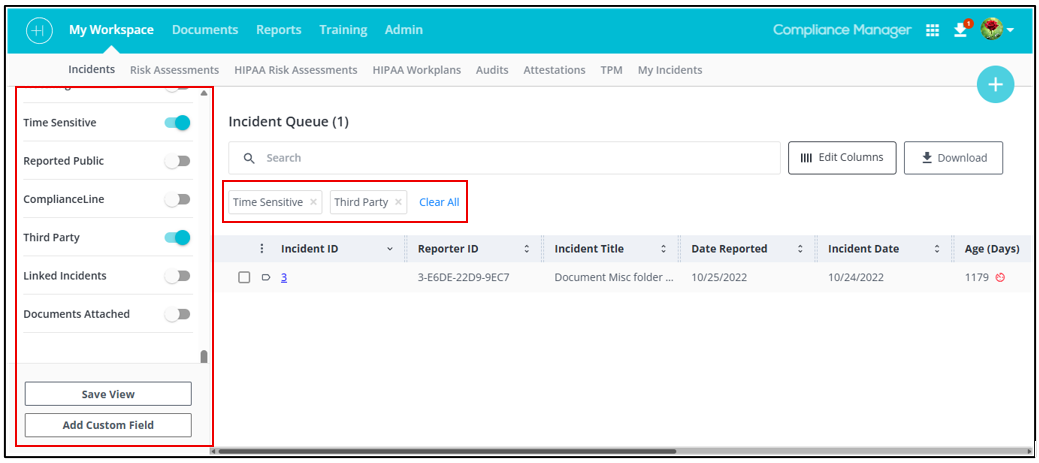Click the flag icon on incident 3

pyautogui.click(x=266, y=278)
